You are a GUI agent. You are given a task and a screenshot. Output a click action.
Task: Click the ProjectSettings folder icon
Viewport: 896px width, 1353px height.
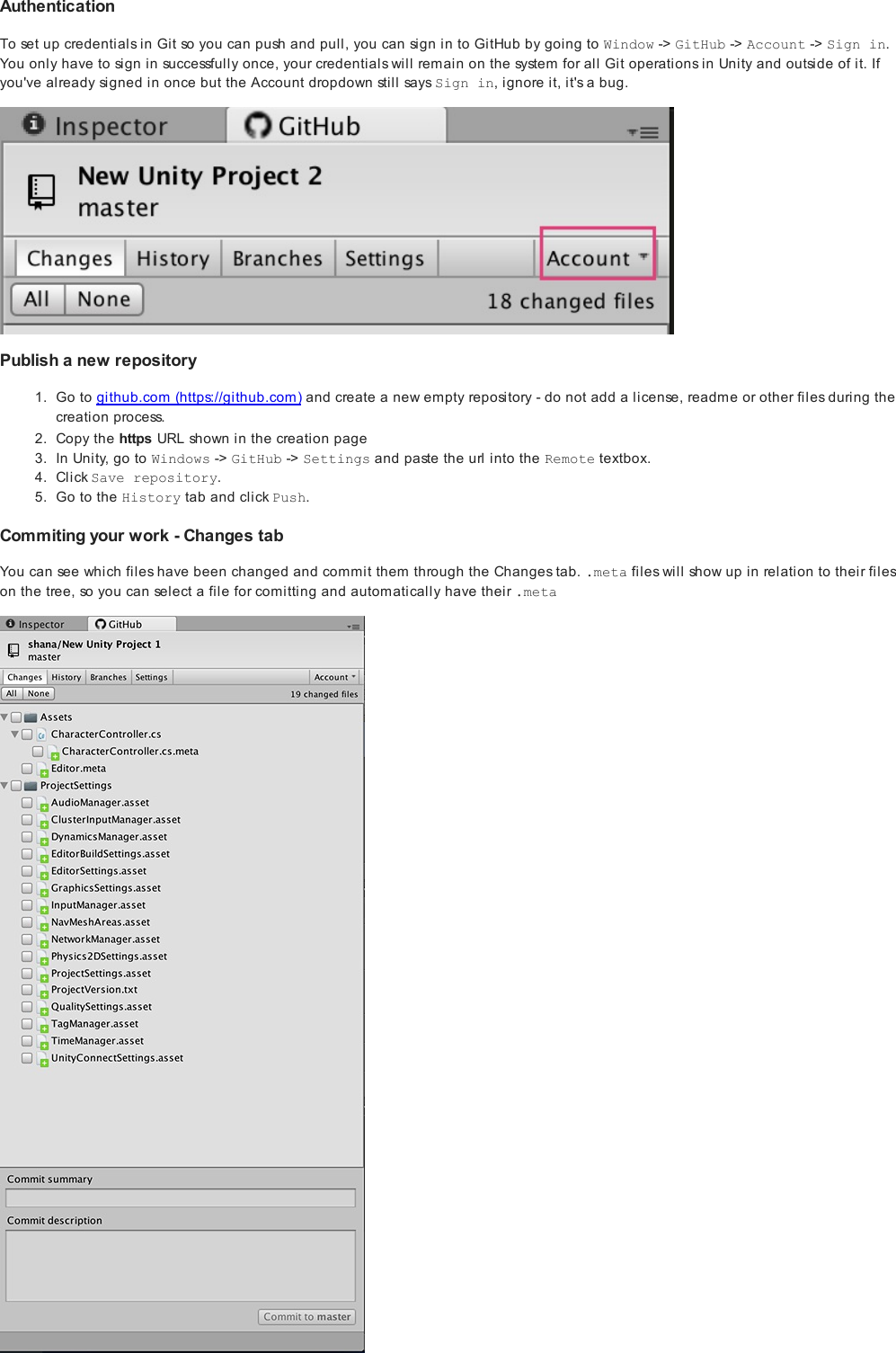(31, 786)
